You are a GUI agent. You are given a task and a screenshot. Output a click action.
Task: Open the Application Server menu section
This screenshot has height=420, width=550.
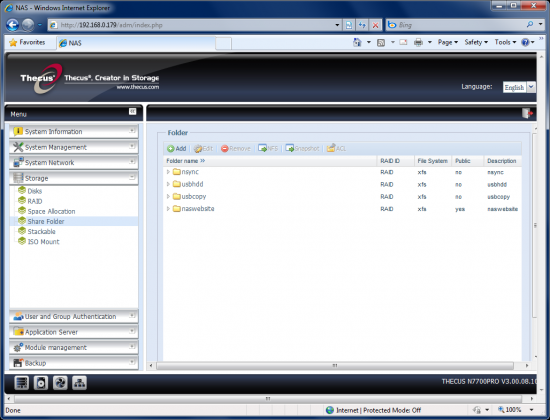pyautogui.click(x=74, y=332)
